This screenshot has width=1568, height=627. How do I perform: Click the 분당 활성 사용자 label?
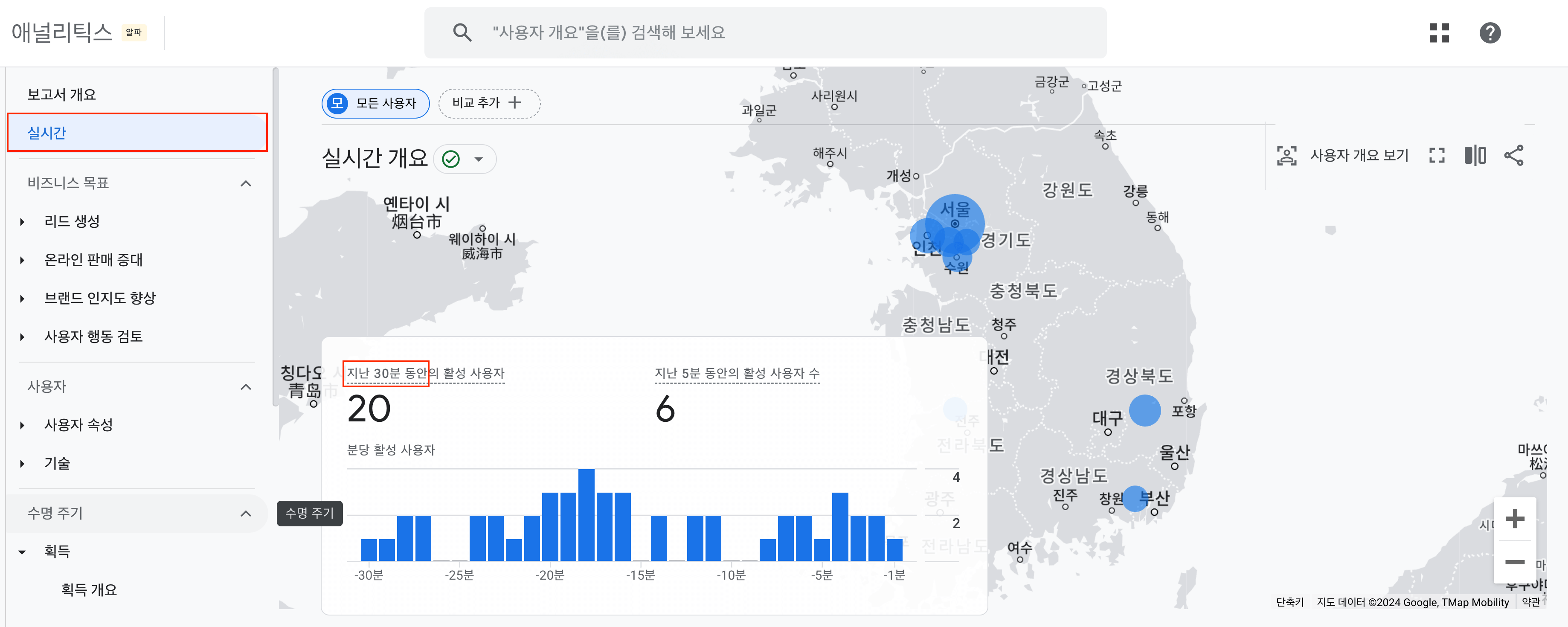[x=391, y=449]
